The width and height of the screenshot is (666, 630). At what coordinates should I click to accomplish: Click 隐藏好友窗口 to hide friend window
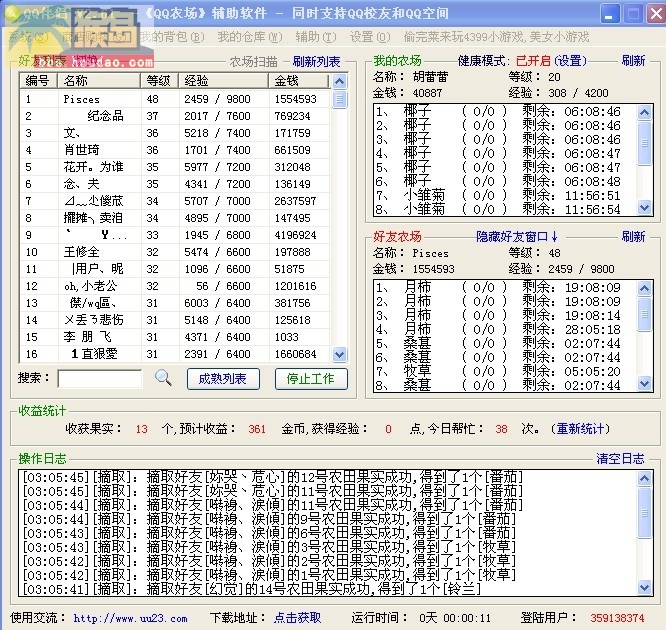516,236
